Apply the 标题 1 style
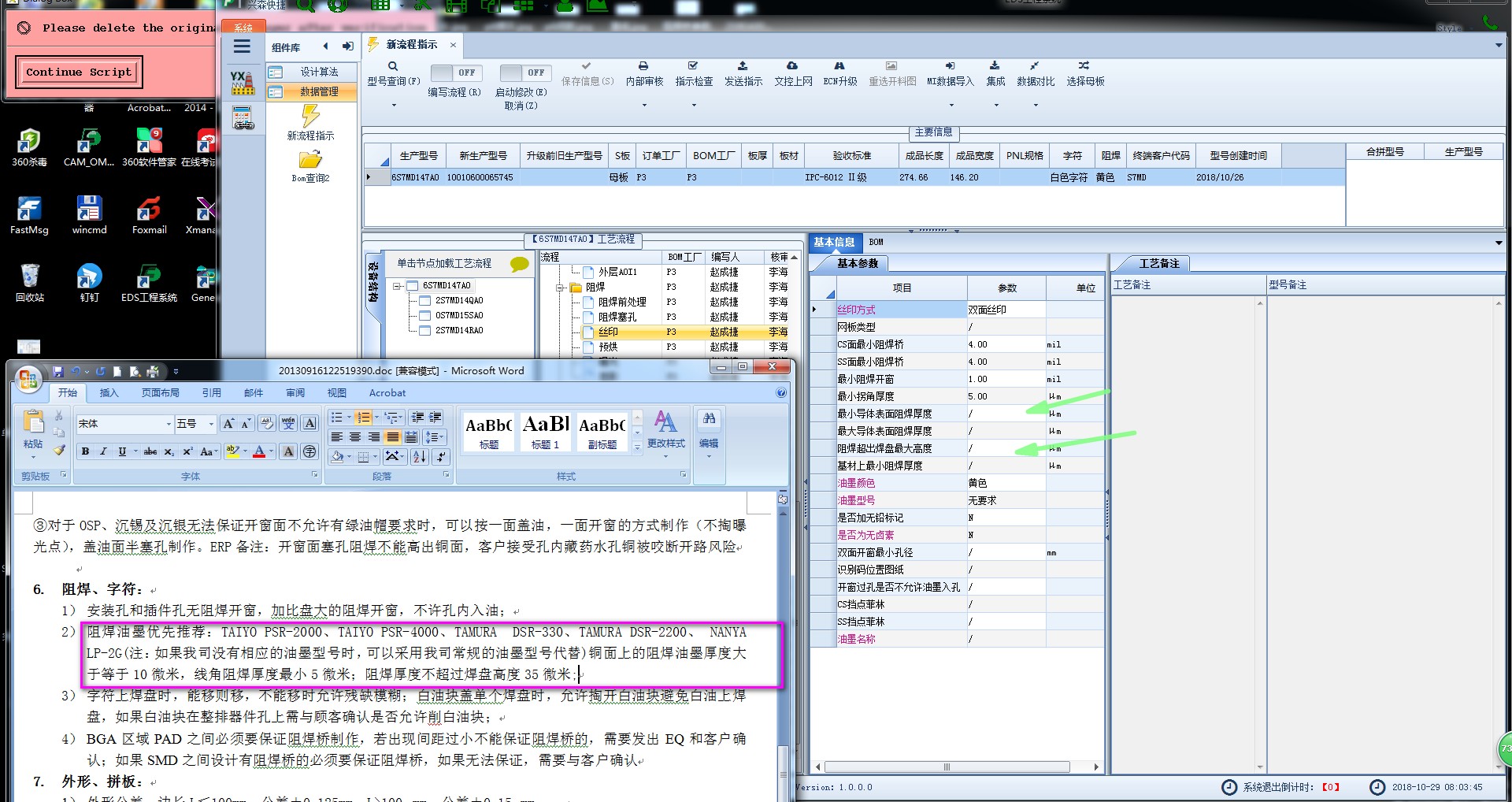This screenshot has height=802, width=1512. coord(545,432)
